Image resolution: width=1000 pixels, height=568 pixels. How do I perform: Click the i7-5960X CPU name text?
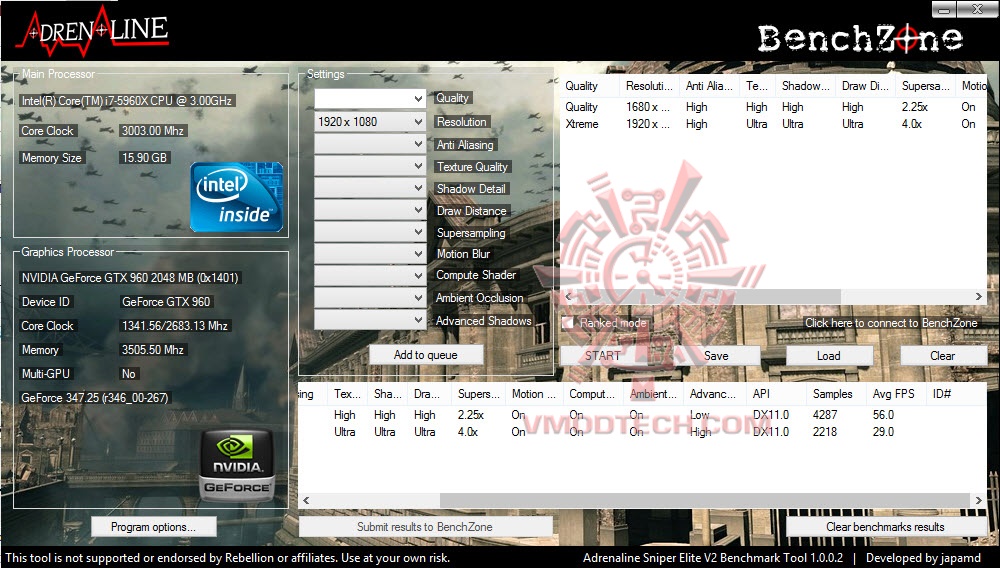pos(127,101)
